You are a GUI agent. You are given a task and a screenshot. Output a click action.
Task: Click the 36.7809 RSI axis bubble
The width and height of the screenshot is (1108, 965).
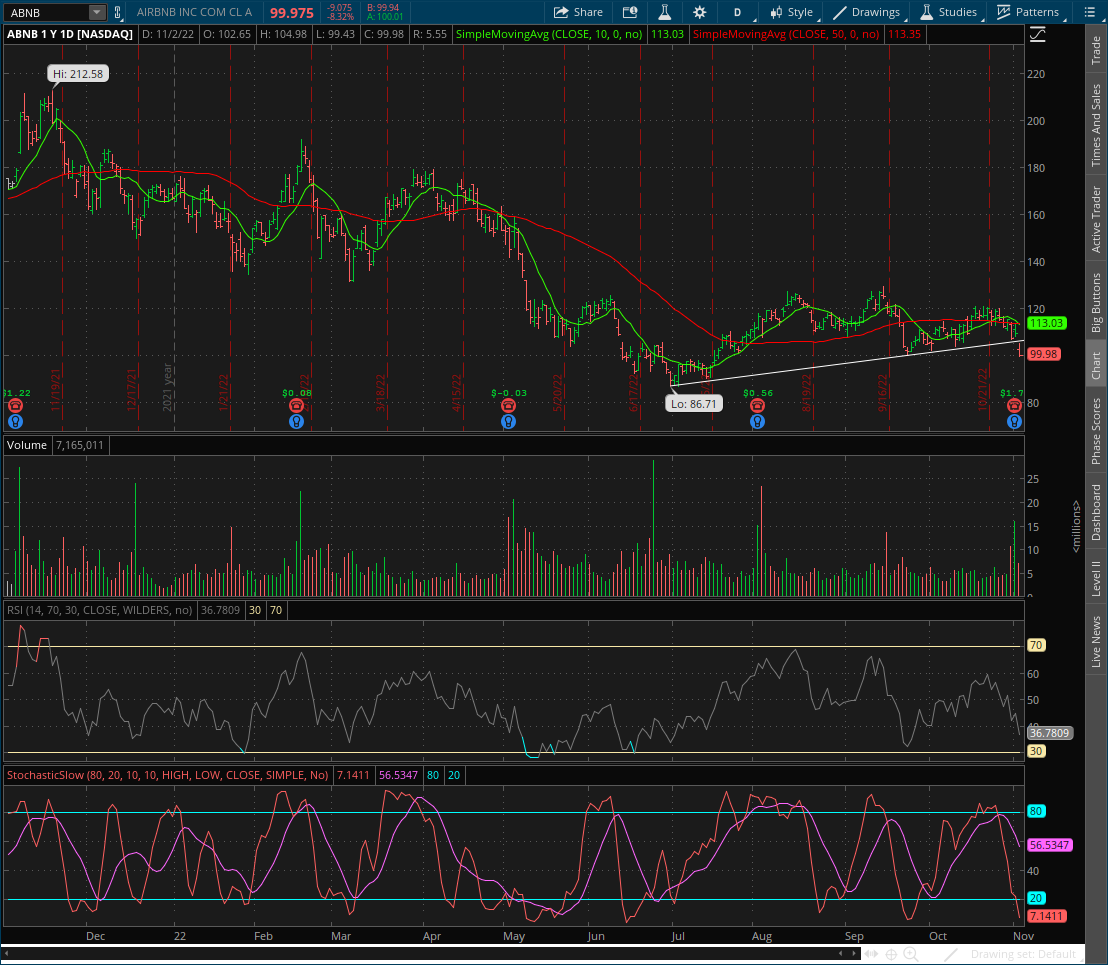click(1050, 733)
